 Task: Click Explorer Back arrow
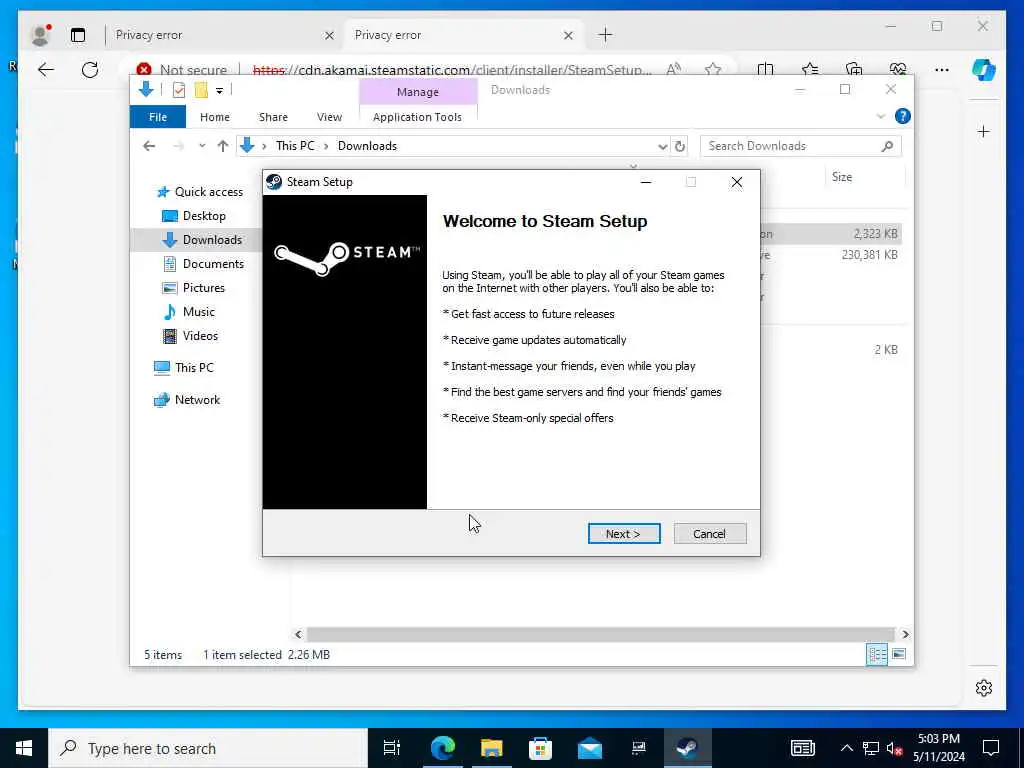pos(149,146)
